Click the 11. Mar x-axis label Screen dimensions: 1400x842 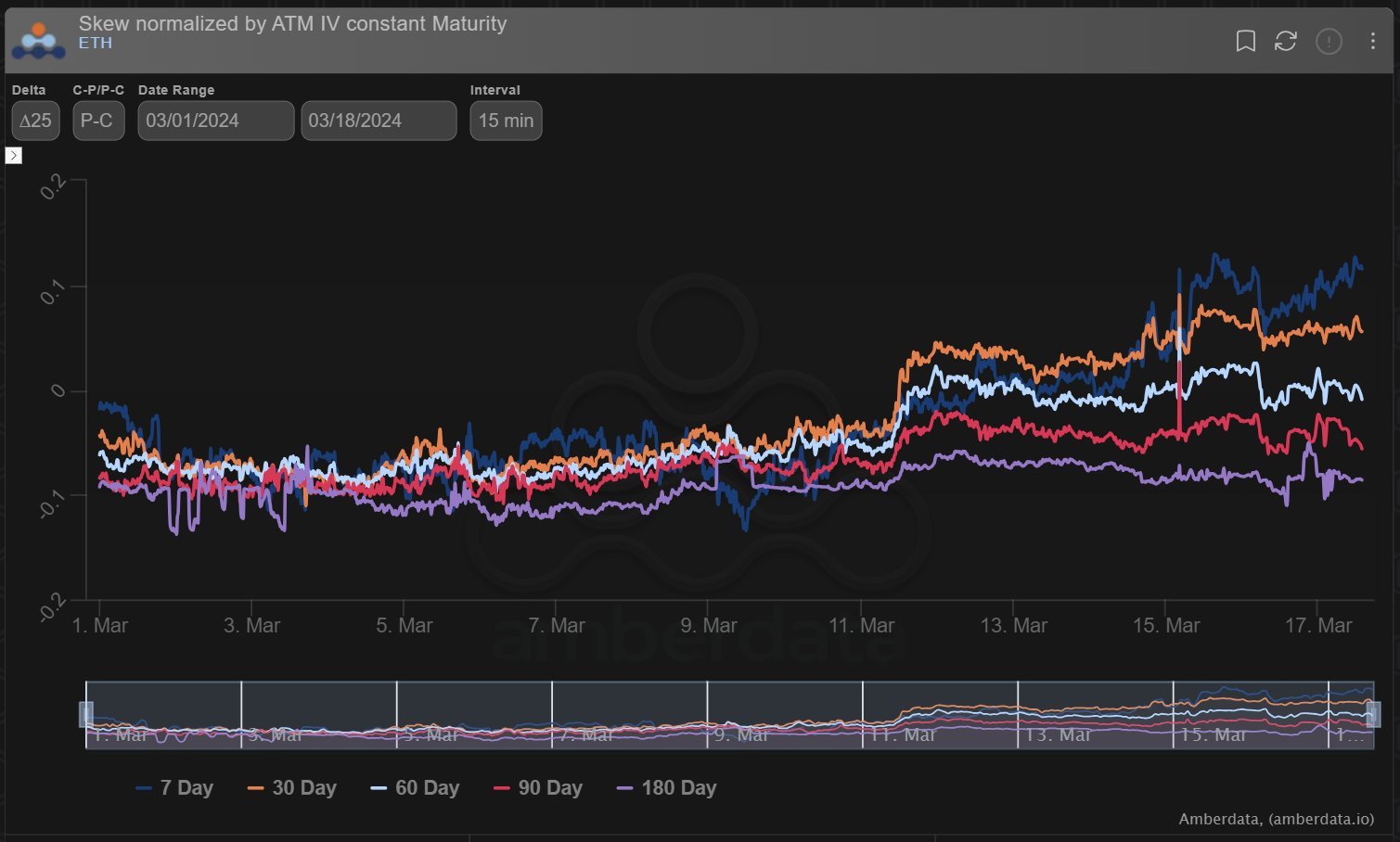coord(861,626)
